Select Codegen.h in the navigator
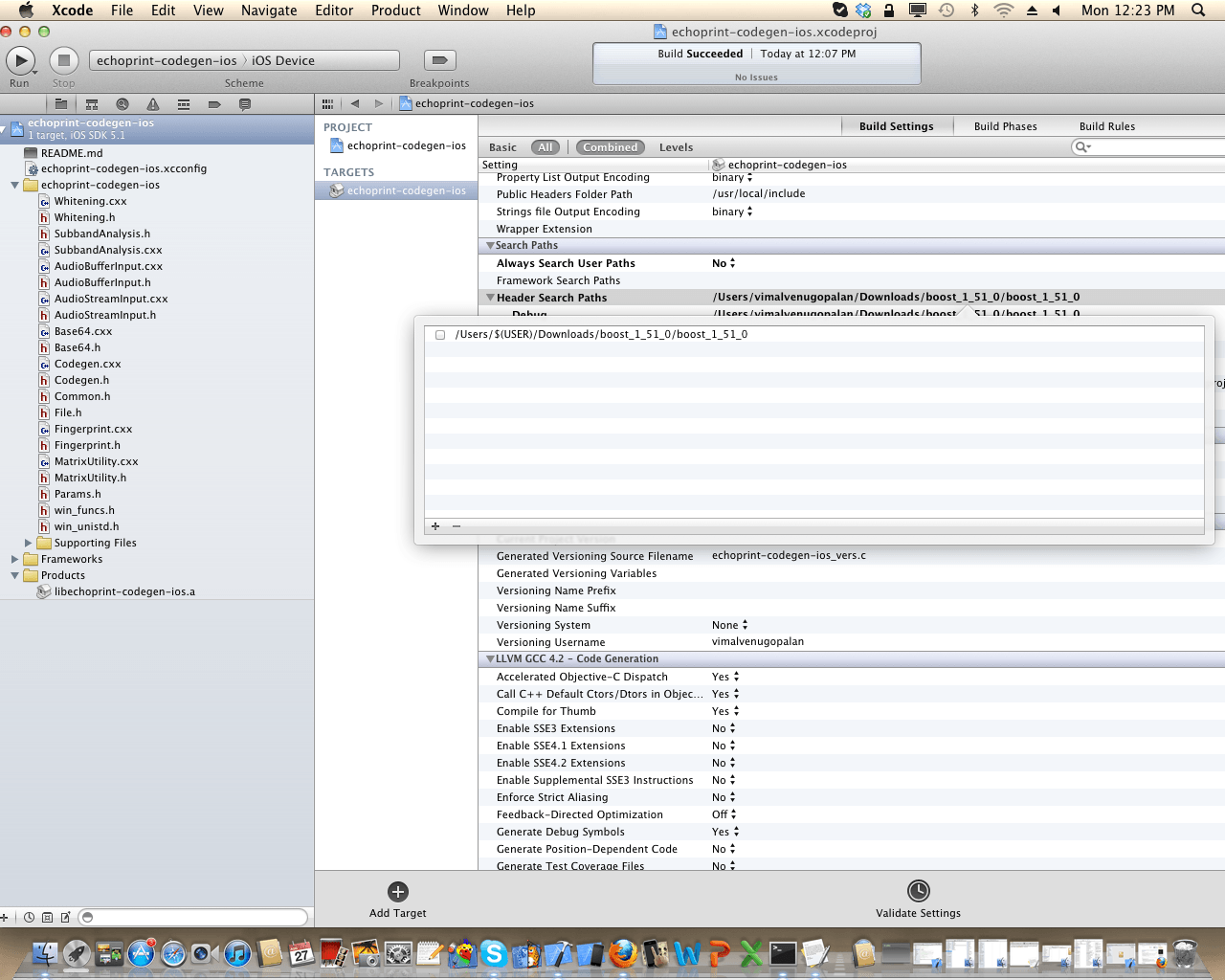1225x980 pixels. [x=81, y=380]
